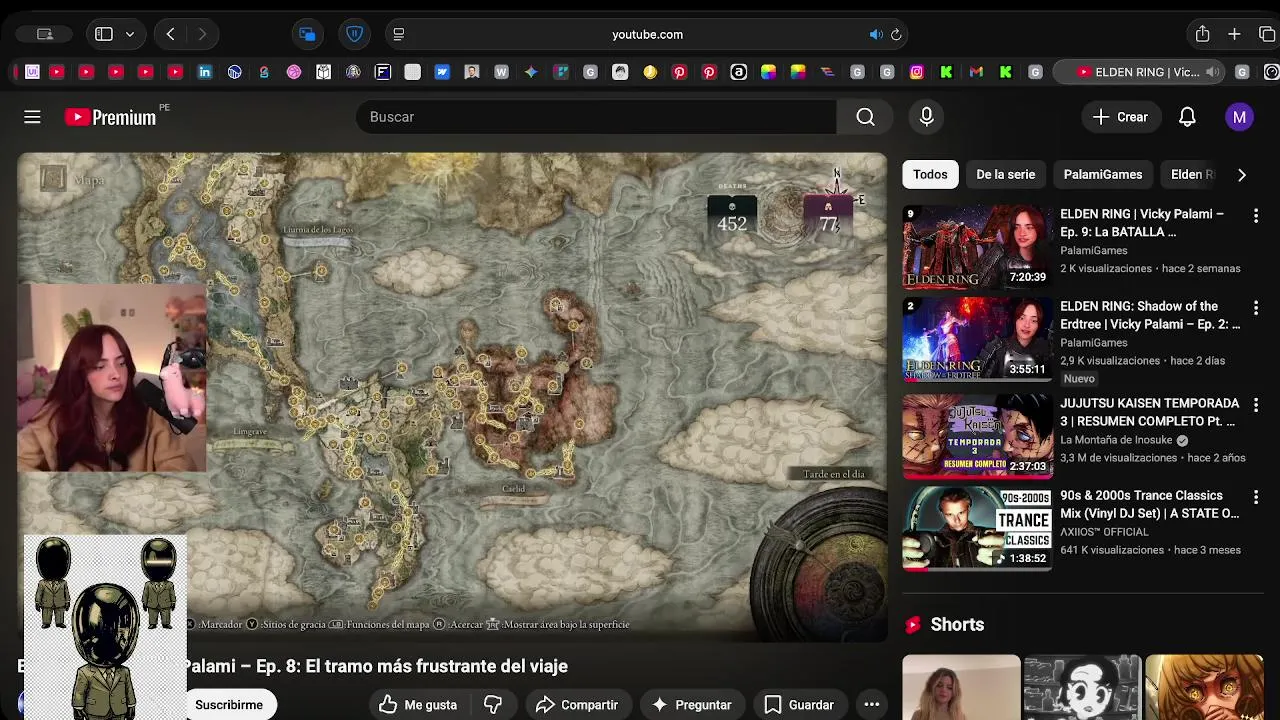Click the Guardar save button
This screenshot has height=720, width=1280.
(x=799, y=705)
